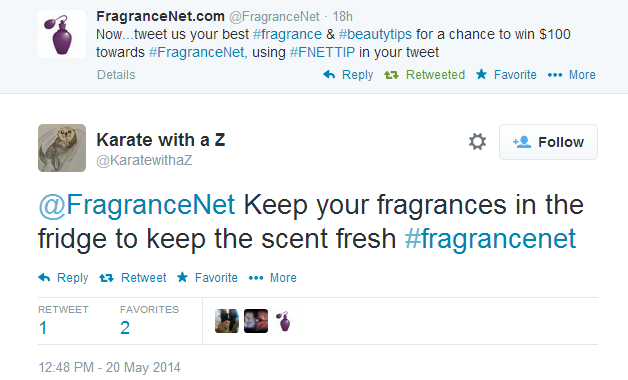The image size is (628, 380).
Task: Click the #fragrancenet hashtag in Karate's tweet
Action: [x=490, y=239]
